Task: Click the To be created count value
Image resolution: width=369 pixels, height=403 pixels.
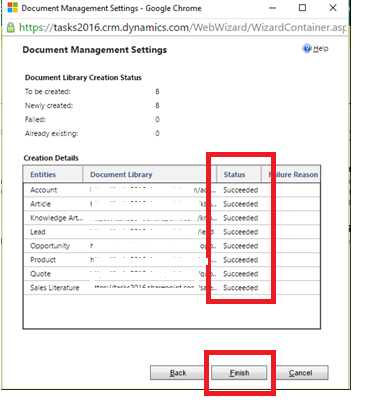Action: [x=157, y=92]
